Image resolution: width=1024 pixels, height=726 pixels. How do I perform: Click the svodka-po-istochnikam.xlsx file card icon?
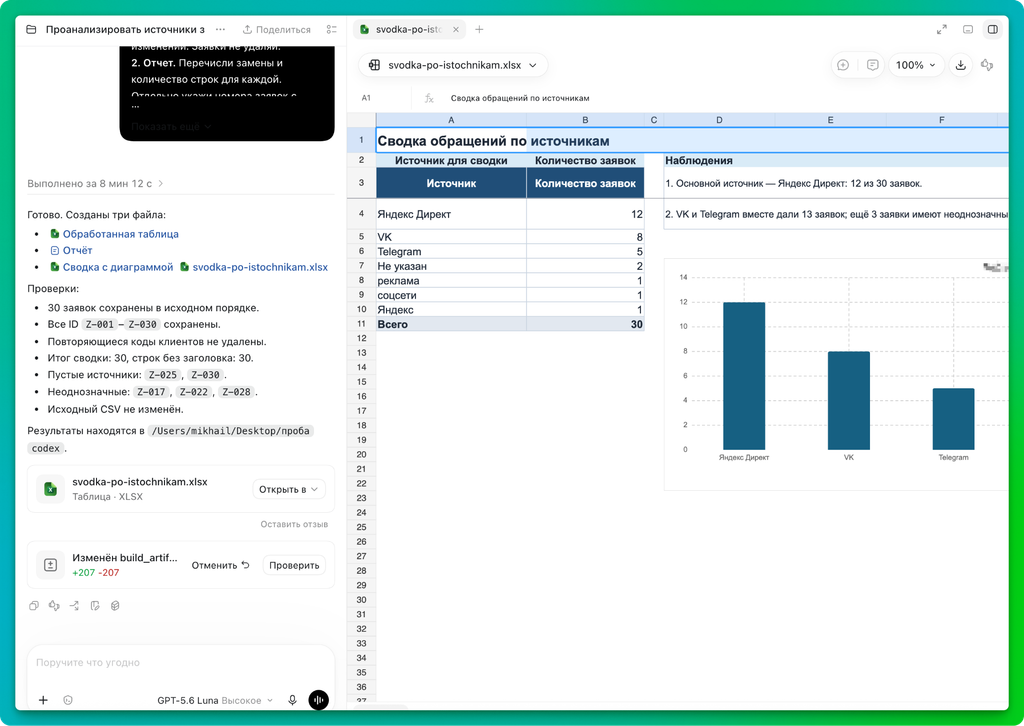[50, 489]
